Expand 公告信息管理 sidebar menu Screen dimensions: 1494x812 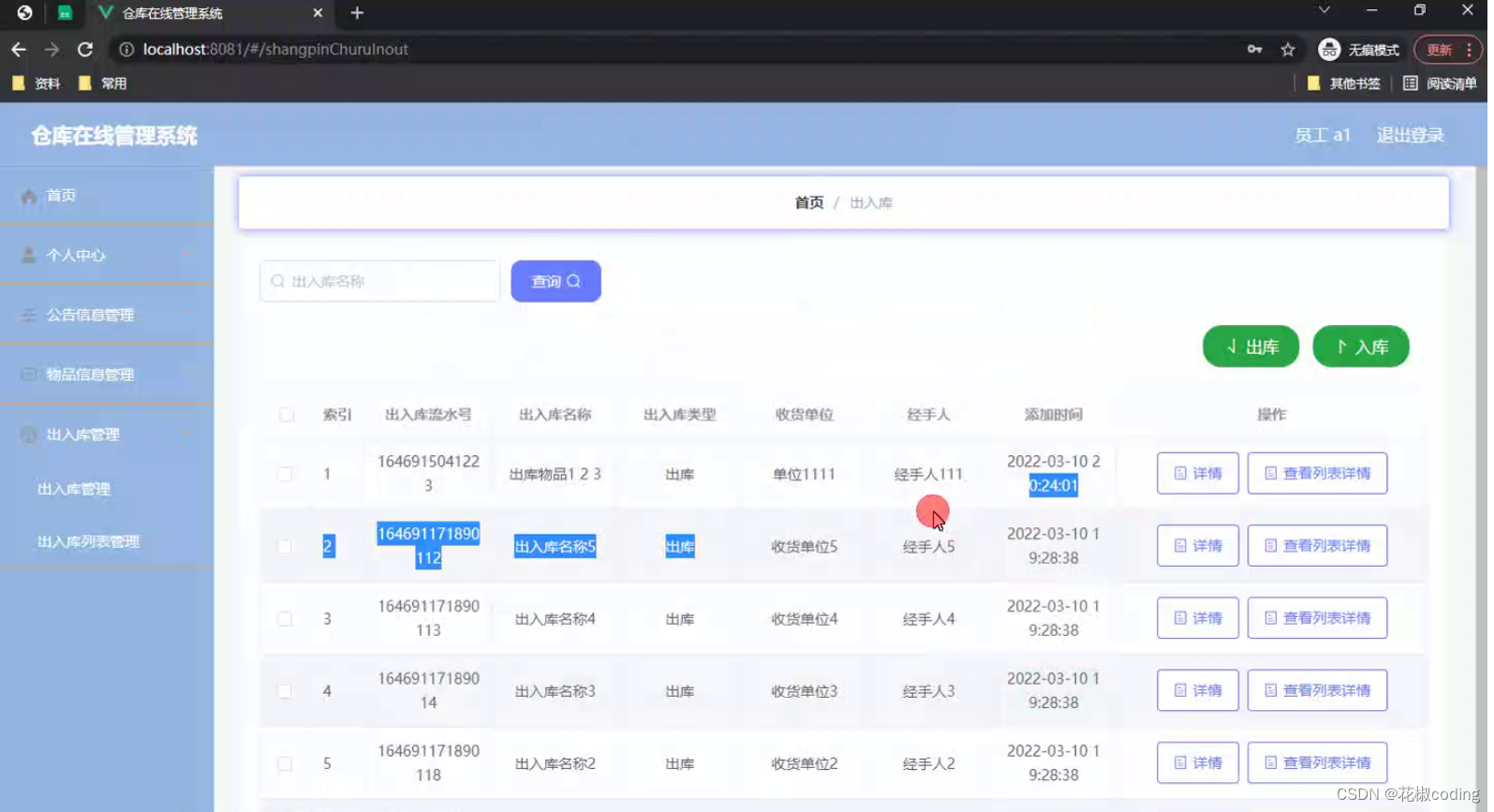pyautogui.click(x=107, y=315)
